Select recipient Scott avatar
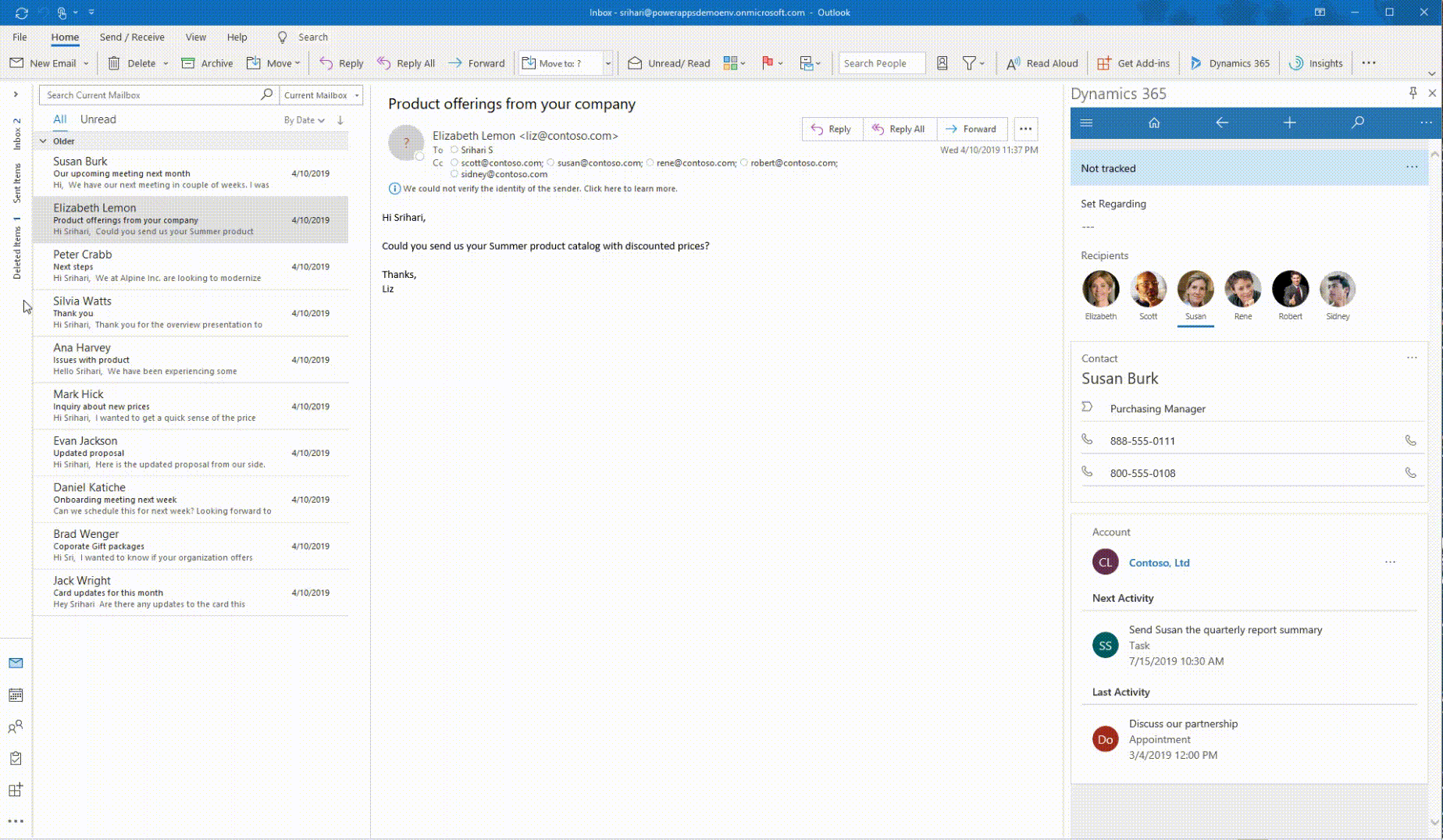This screenshot has width=1443, height=840. click(x=1148, y=289)
